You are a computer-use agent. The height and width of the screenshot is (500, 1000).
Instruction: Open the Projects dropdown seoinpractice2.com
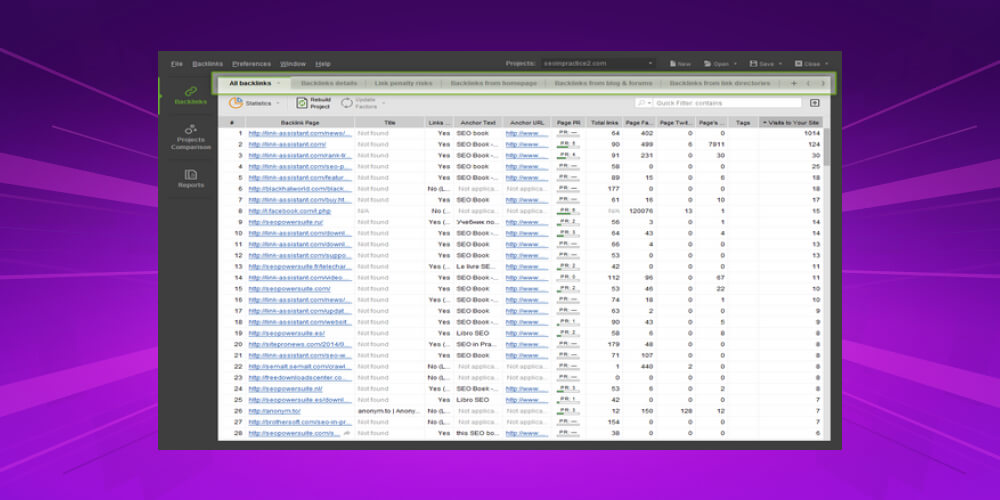(x=598, y=64)
